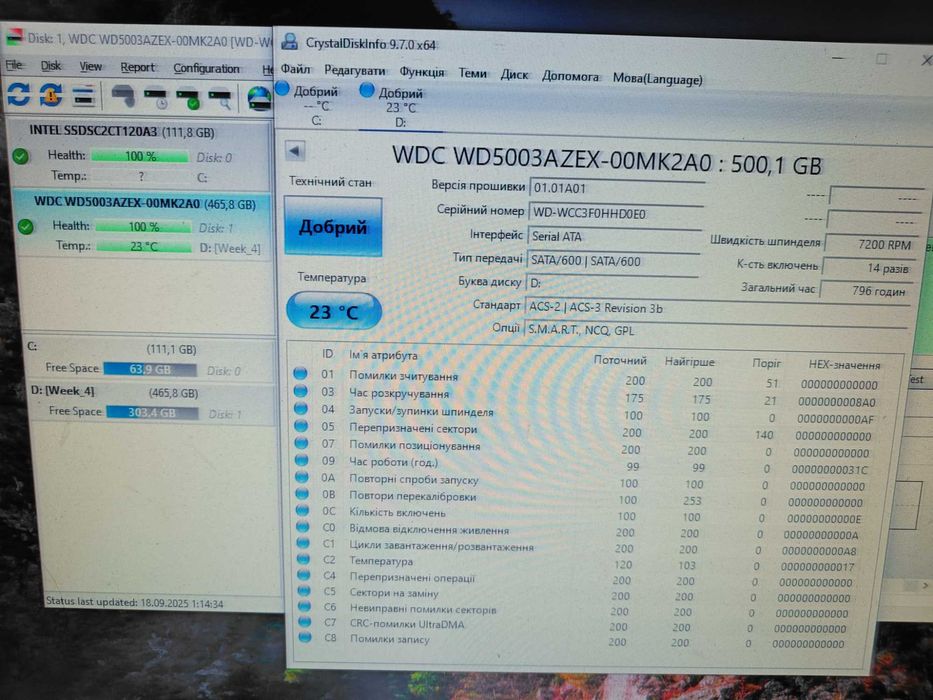
Task: Select the INTEL SSDSC2CT120A3 disk entry
Action: (142, 153)
